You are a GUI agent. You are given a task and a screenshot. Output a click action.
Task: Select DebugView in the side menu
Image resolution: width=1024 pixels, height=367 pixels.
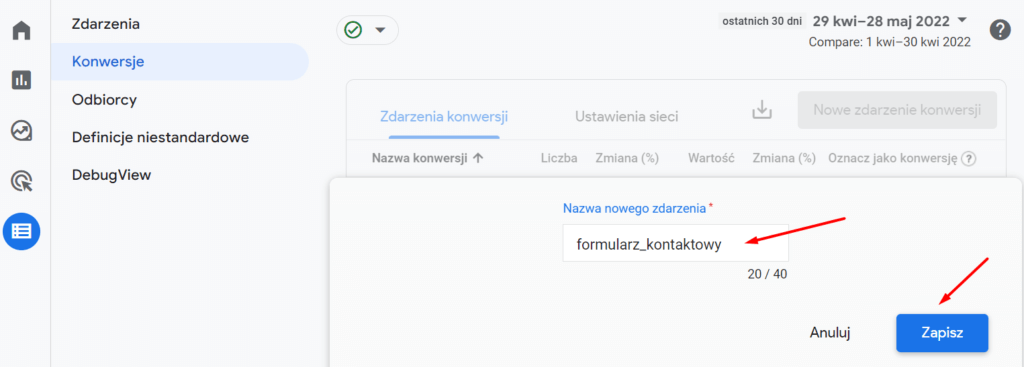[x=112, y=175]
